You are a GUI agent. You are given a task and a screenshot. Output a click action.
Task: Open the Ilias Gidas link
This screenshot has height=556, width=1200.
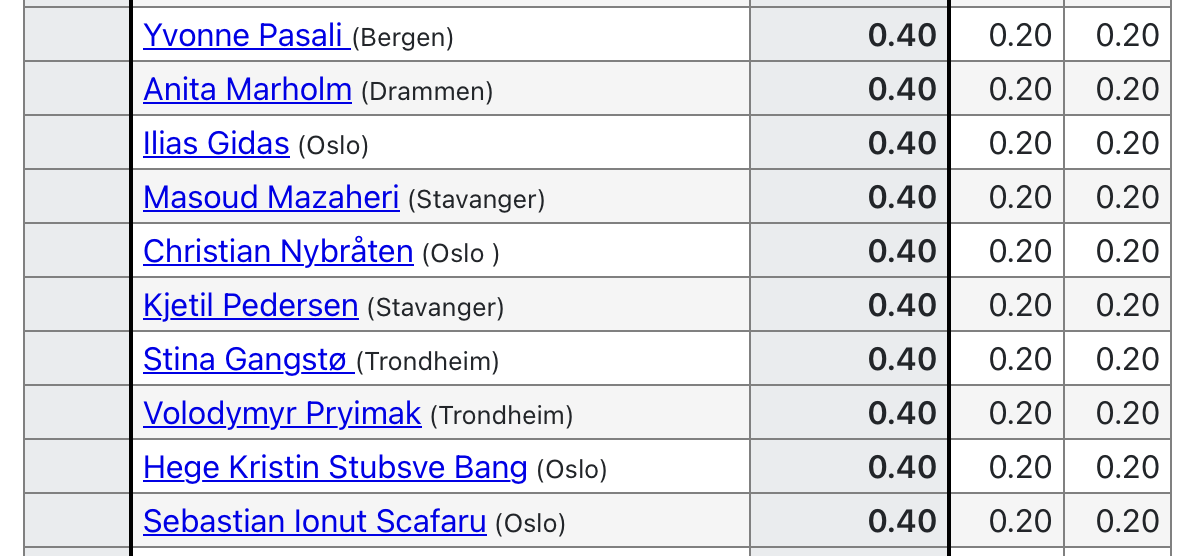coord(216,144)
